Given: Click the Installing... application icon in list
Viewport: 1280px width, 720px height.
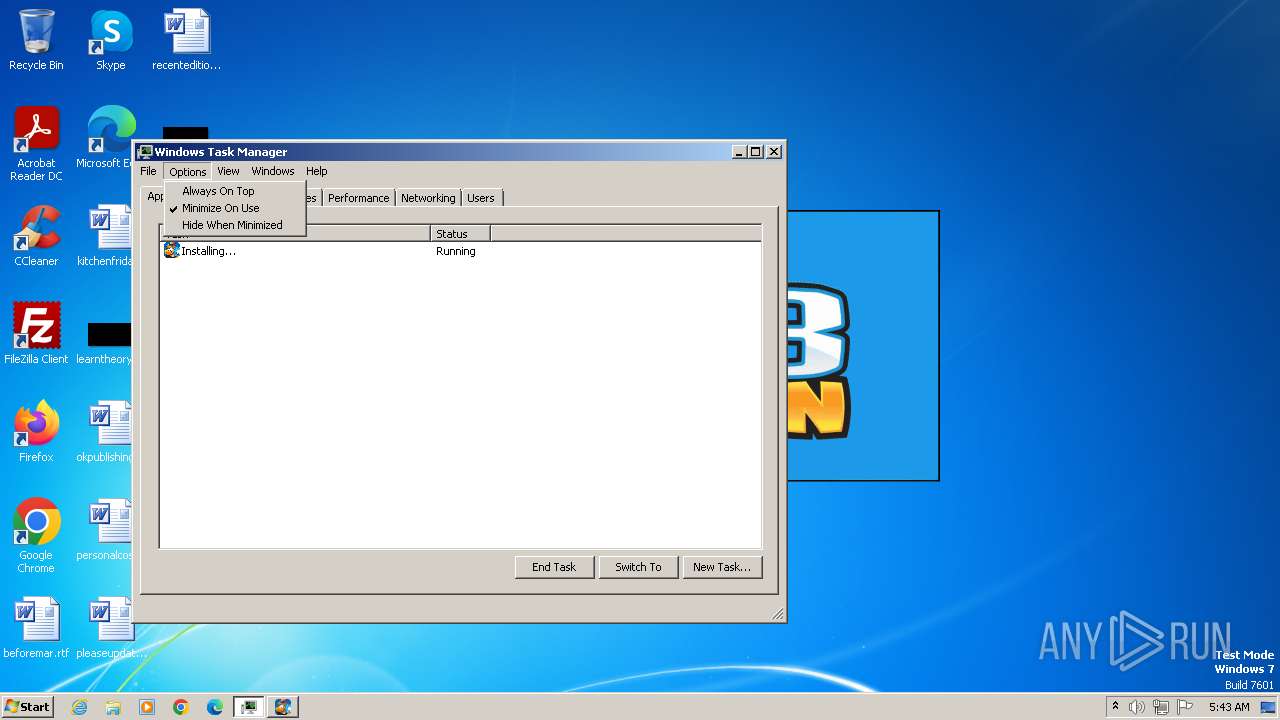Looking at the screenshot, I should [171, 250].
